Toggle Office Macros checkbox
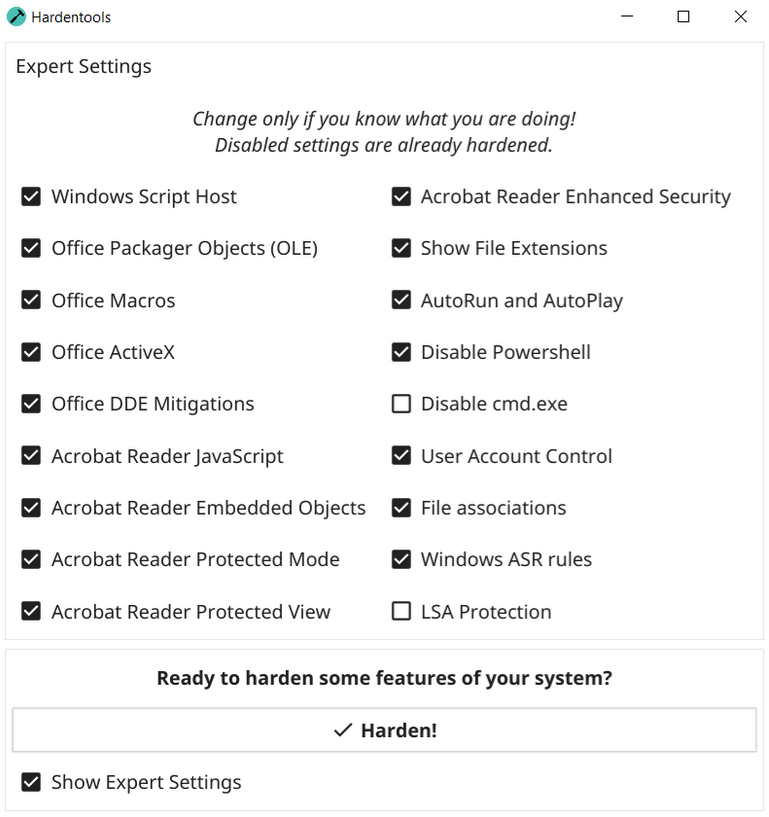Image resolution: width=769 pixels, height=817 pixels. [31, 300]
